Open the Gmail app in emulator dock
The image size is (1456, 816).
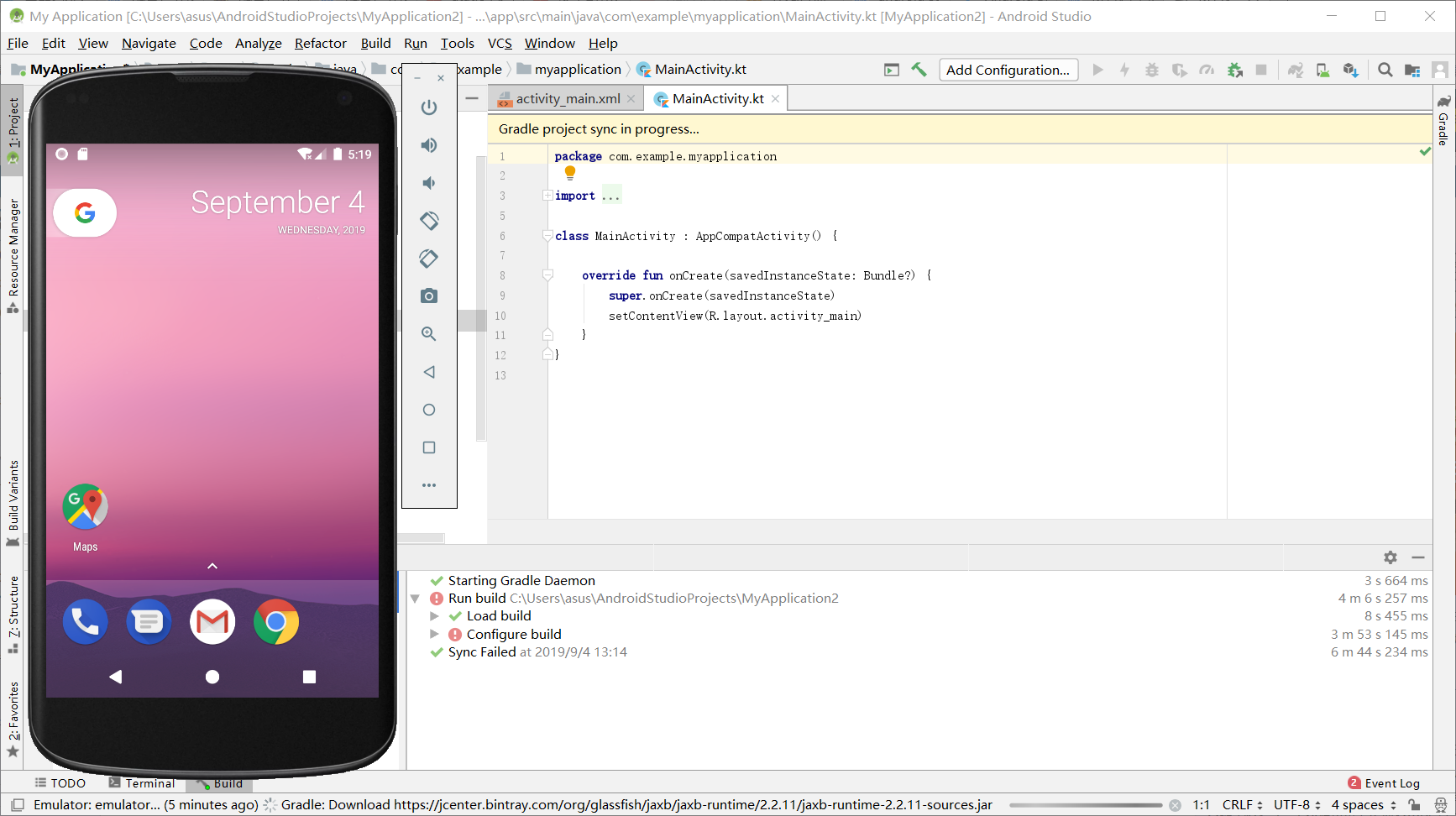212,622
